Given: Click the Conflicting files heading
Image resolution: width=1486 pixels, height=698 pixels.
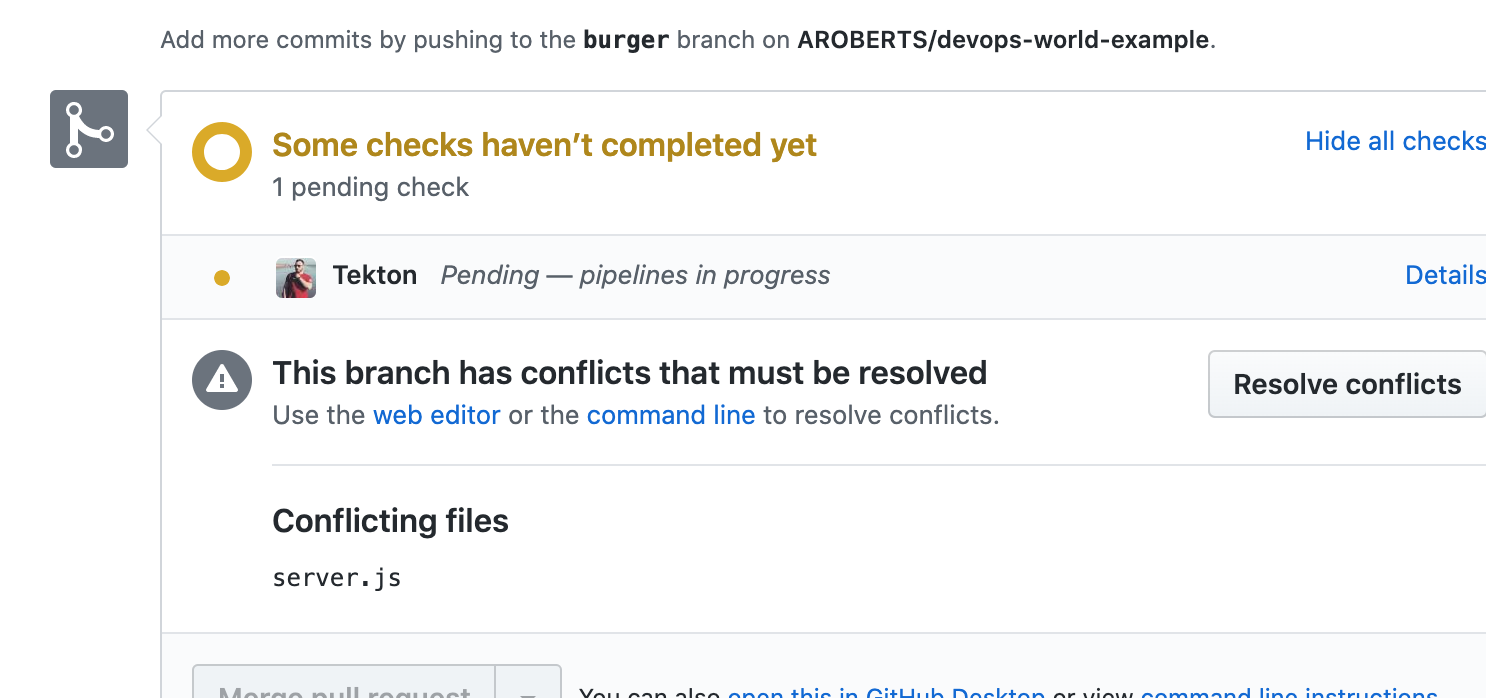Looking at the screenshot, I should click(390, 521).
